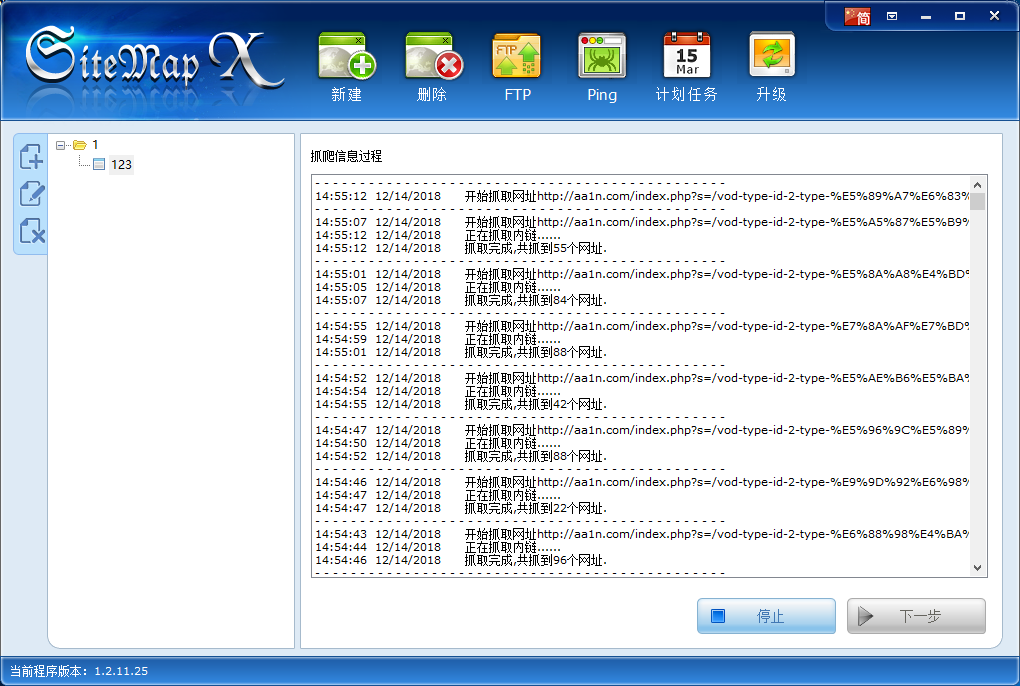Click the delete page sidebar icon

pos(31,231)
